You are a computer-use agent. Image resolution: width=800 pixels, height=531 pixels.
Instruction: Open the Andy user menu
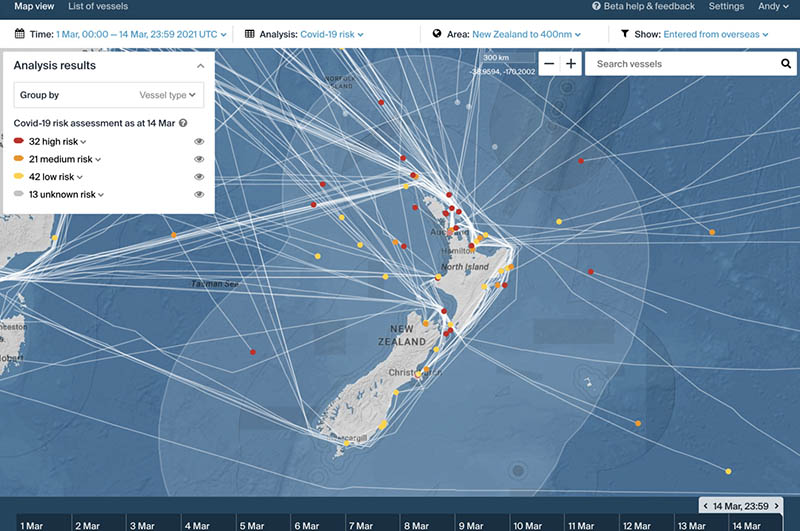tap(773, 6)
